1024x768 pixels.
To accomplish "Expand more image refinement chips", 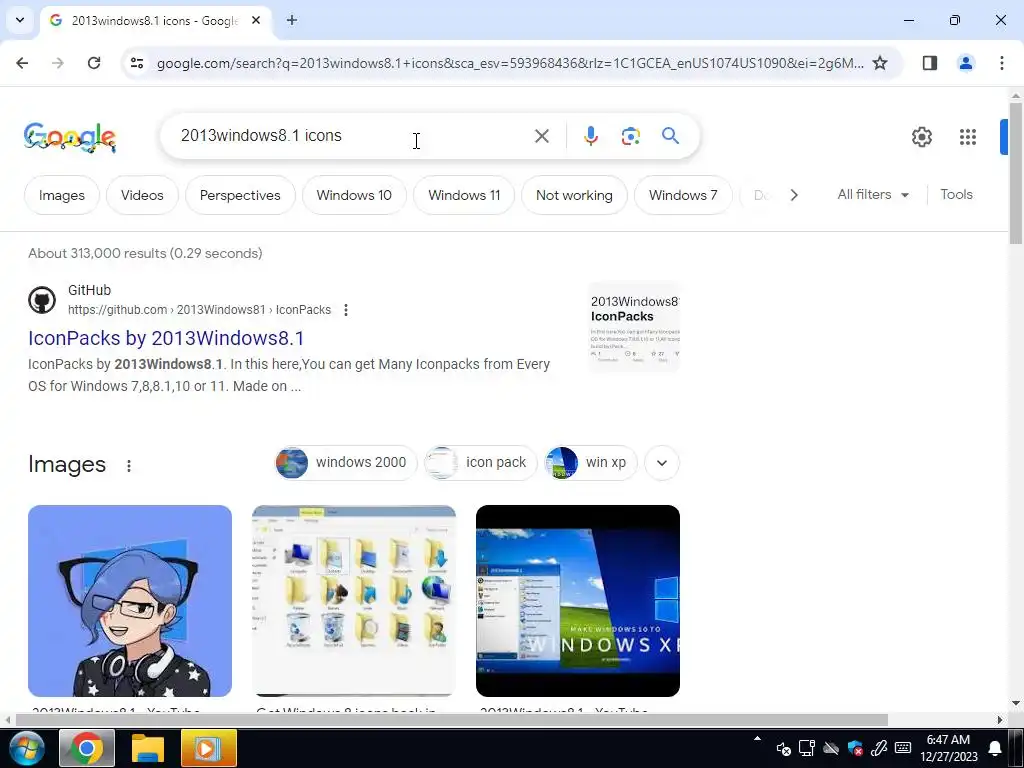I will pyautogui.click(x=662, y=463).
